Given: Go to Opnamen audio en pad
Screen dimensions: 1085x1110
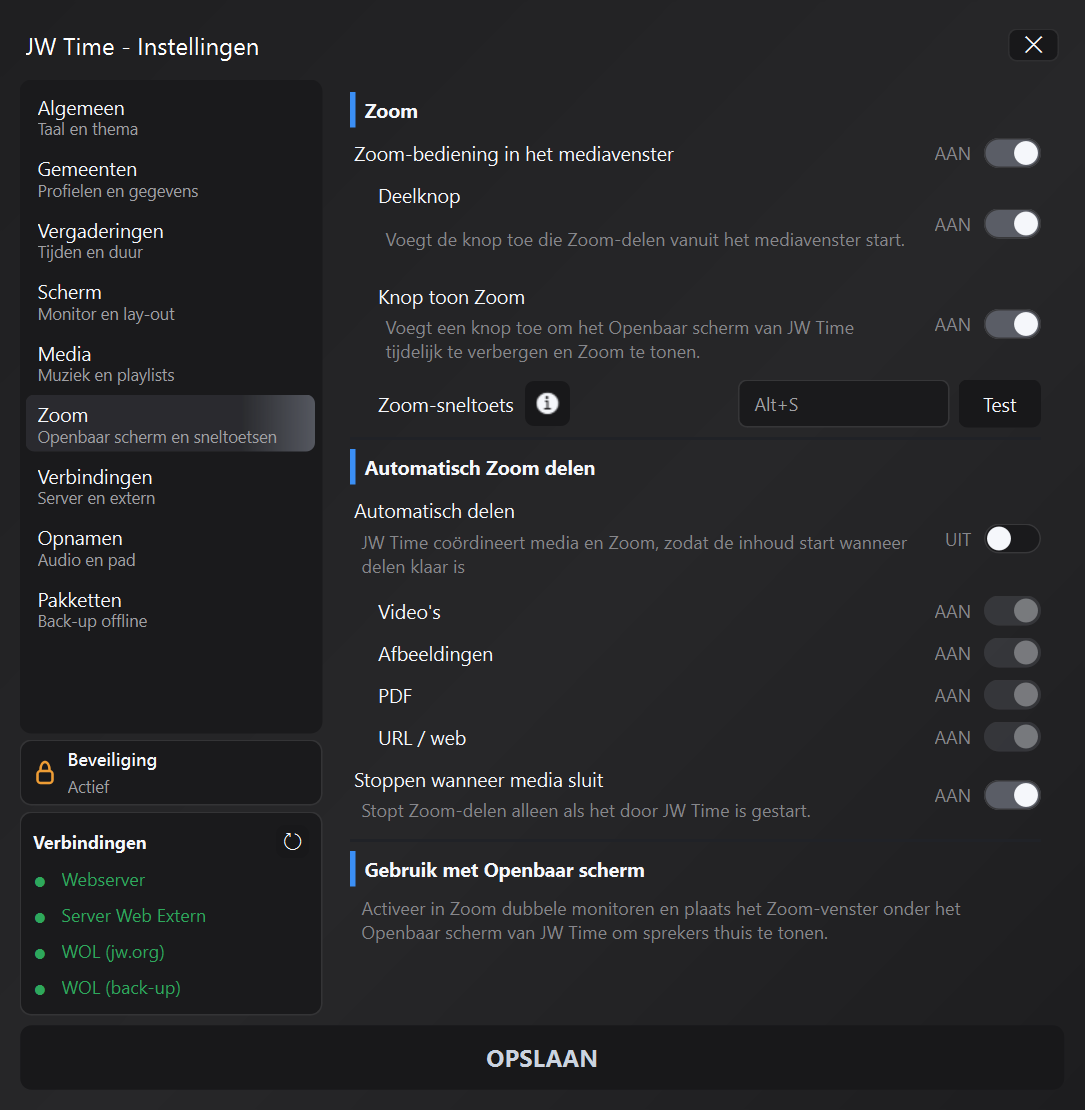Looking at the screenshot, I should pyautogui.click(x=171, y=549).
